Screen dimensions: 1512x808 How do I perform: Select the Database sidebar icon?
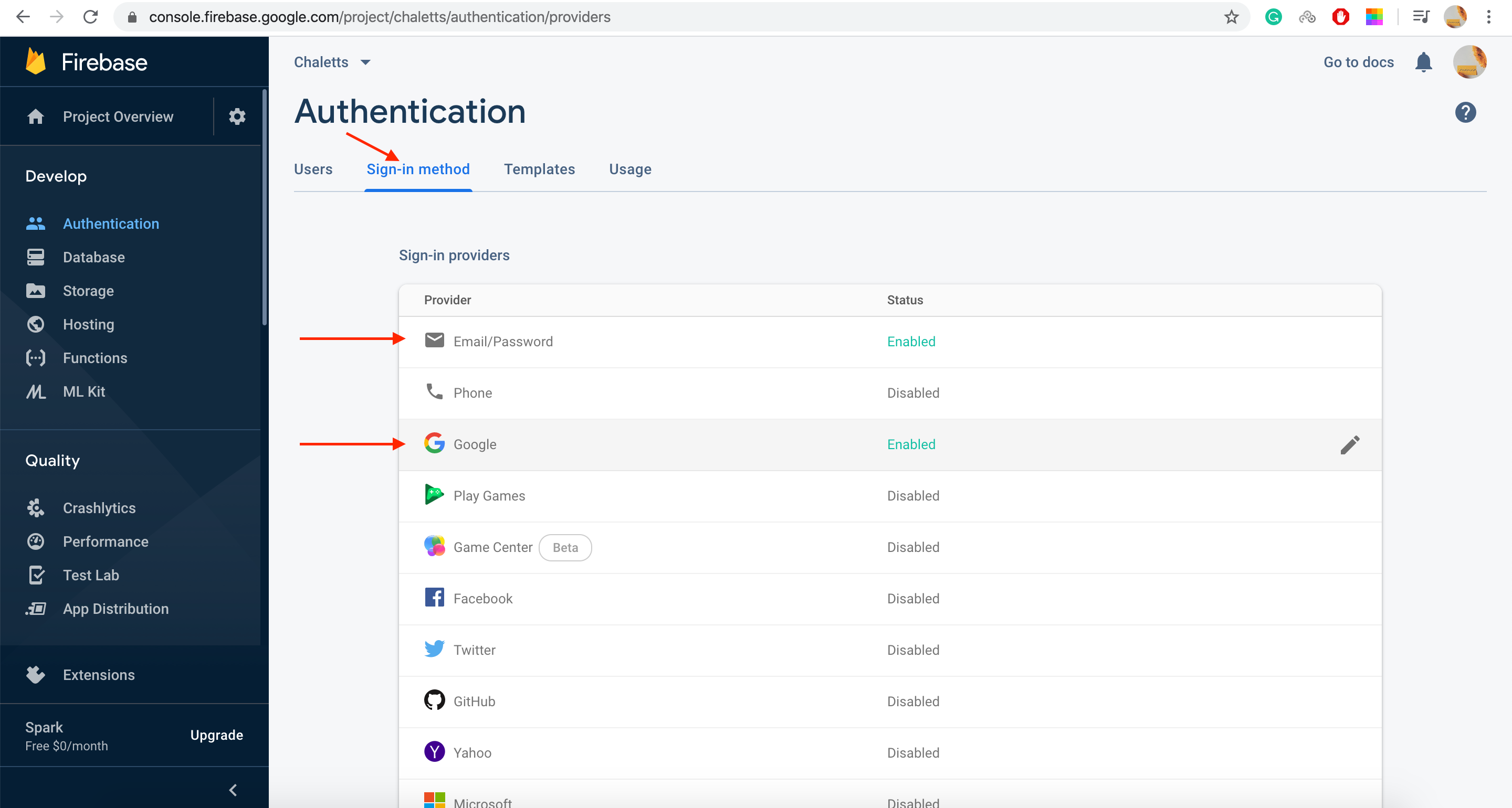click(x=35, y=257)
